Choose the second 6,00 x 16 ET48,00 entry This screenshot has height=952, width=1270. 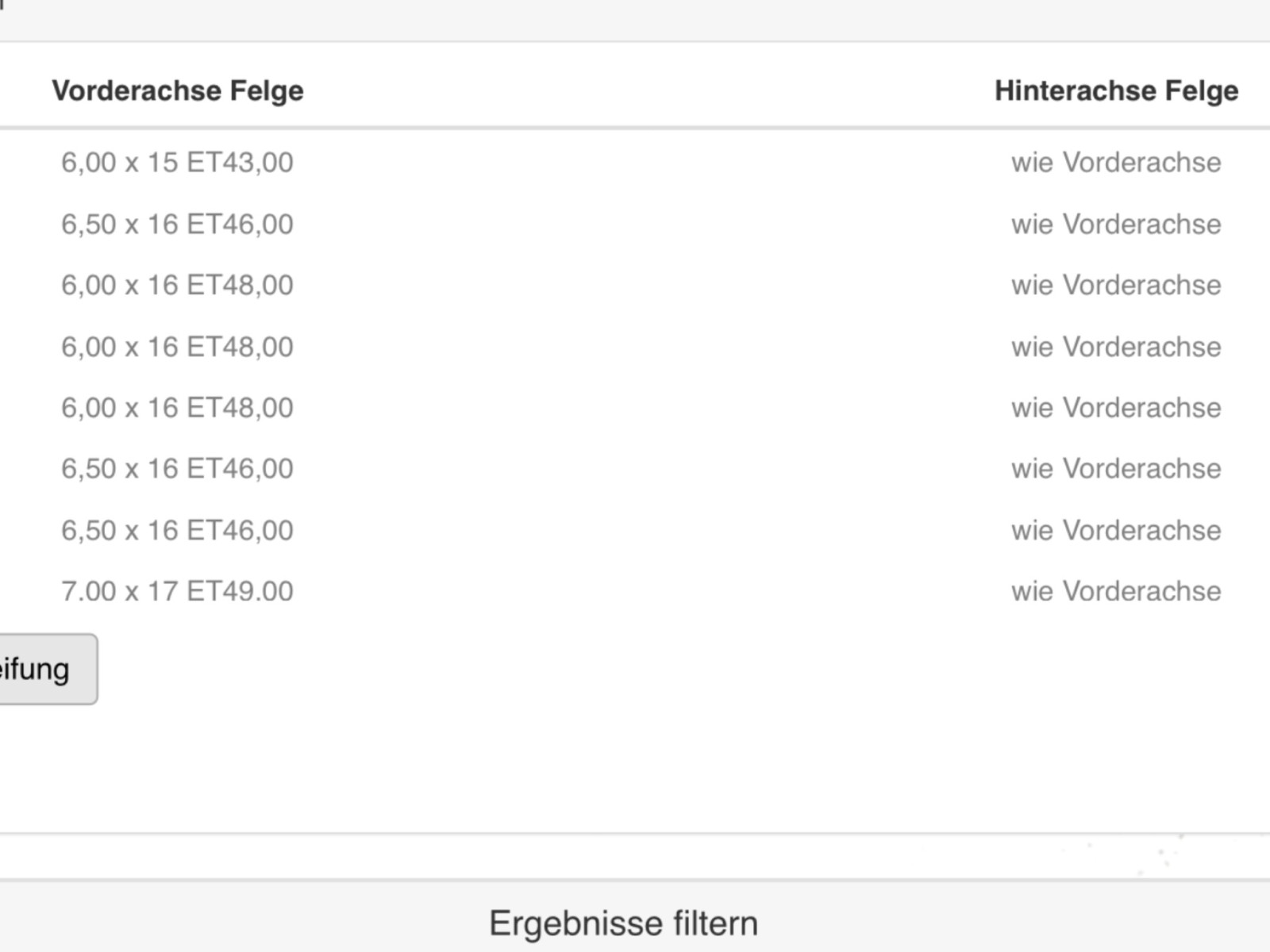pos(177,347)
